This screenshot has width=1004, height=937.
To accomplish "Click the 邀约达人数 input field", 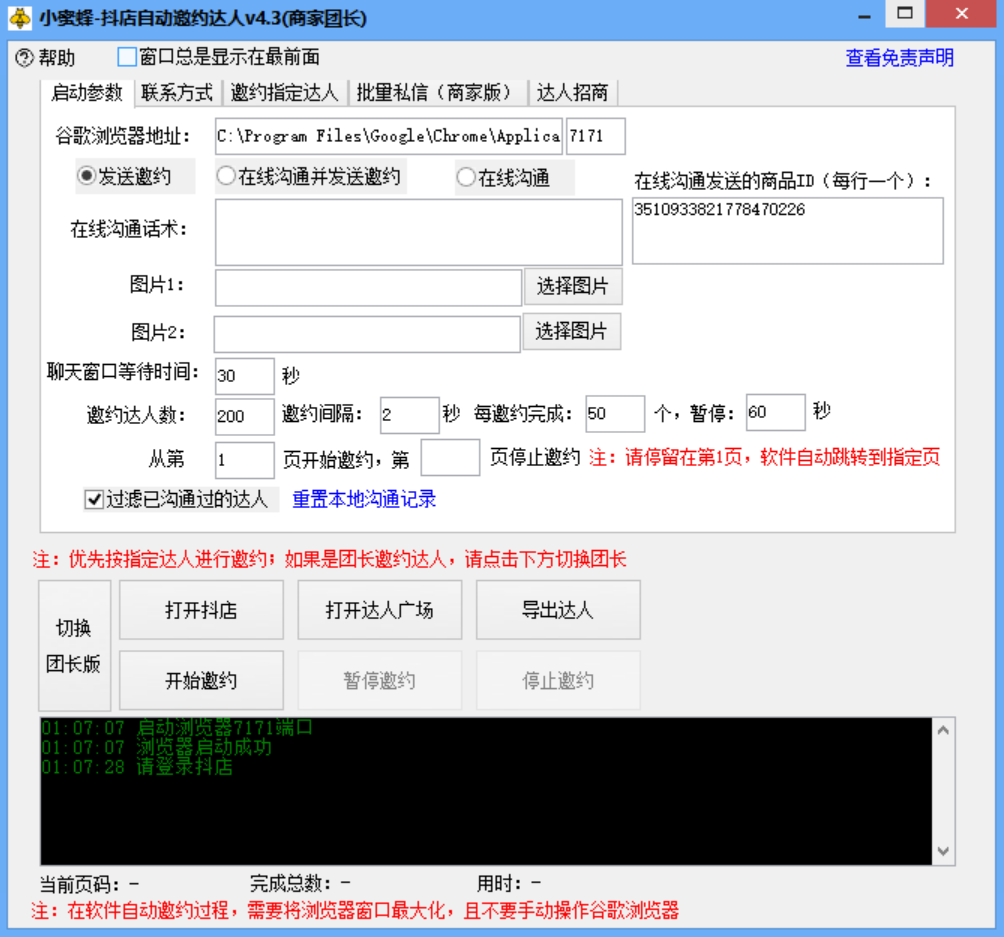I will pyautogui.click(x=243, y=414).
